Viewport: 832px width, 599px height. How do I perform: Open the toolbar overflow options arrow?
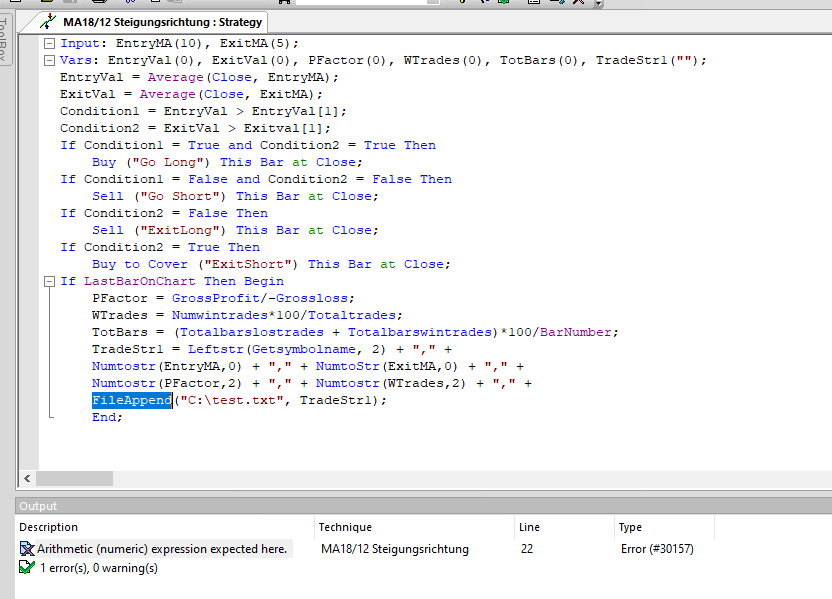[599, 3]
